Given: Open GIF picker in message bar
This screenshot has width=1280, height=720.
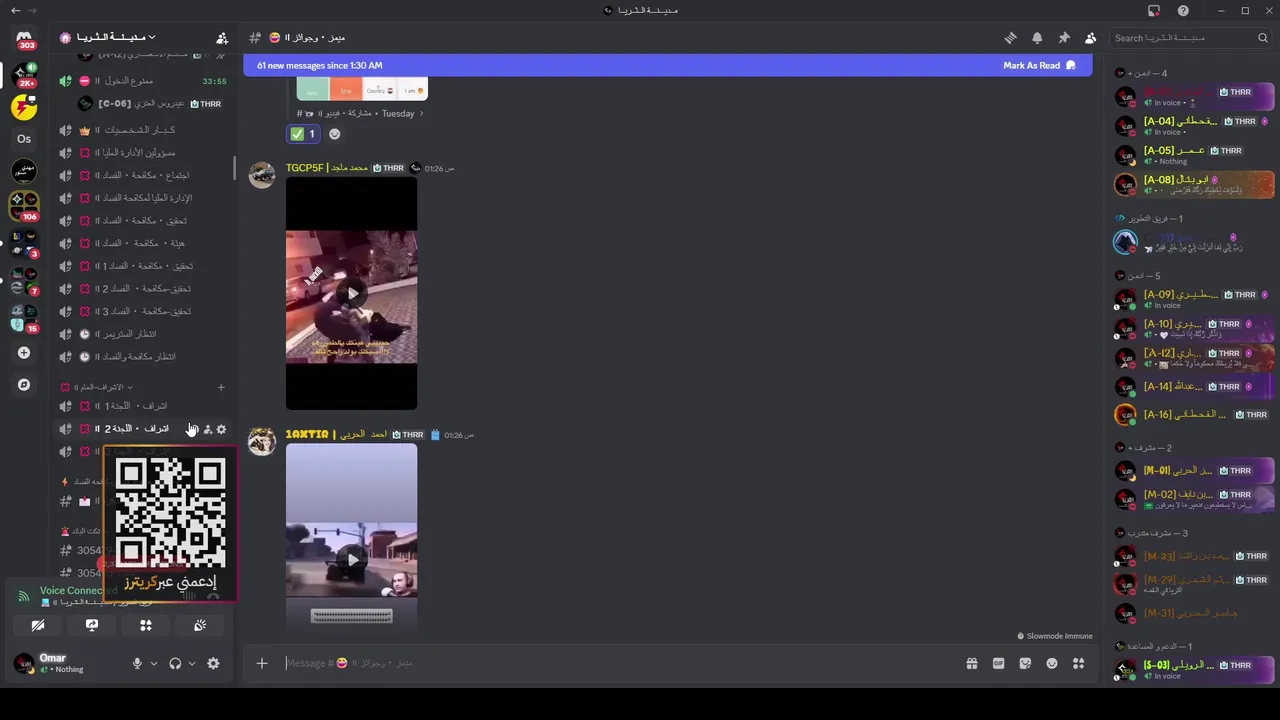Looking at the screenshot, I should [998, 663].
